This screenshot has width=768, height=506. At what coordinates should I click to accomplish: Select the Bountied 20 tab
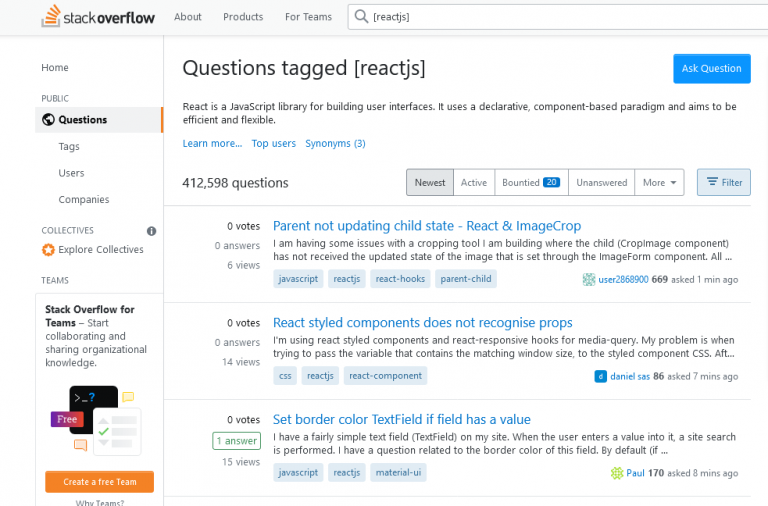click(x=531, y=182)
